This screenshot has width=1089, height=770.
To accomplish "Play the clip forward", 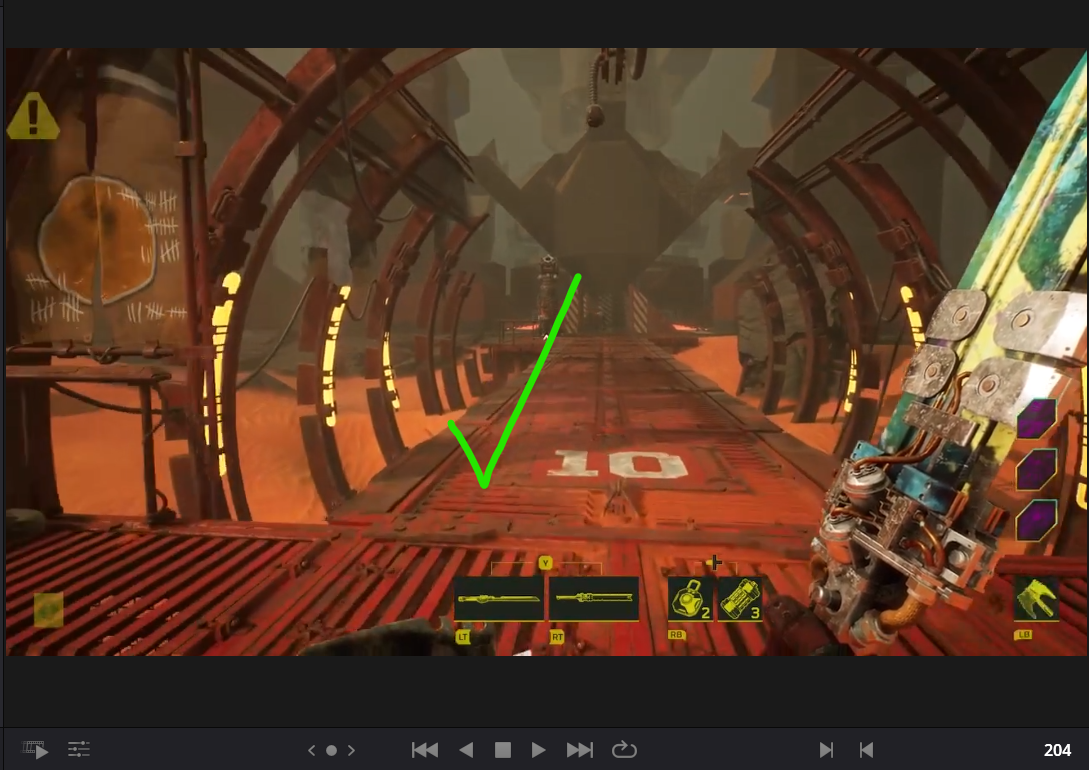I will (538, 750).
